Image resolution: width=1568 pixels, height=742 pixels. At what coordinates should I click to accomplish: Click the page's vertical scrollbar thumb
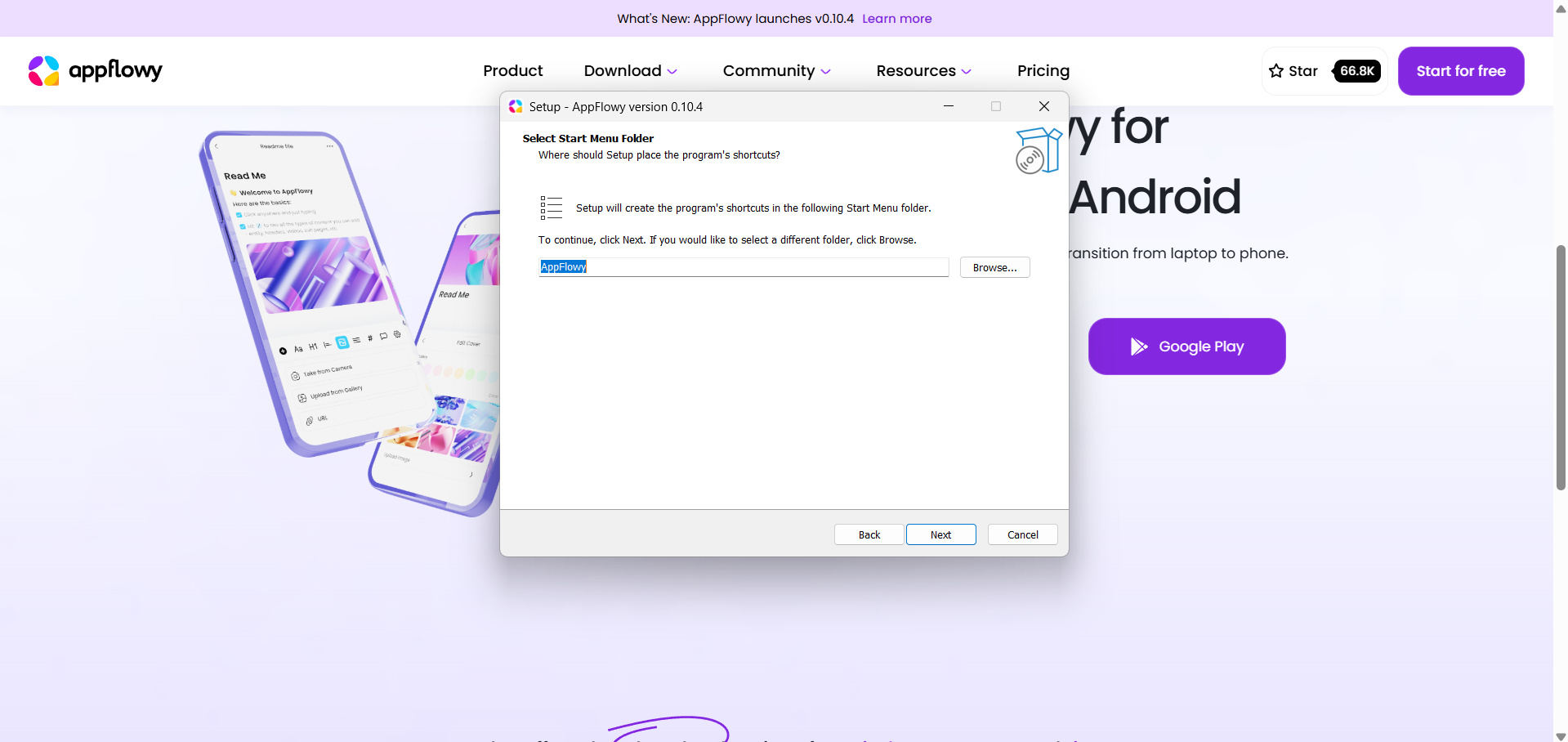pyautogui.click(x=1561, y=368)
